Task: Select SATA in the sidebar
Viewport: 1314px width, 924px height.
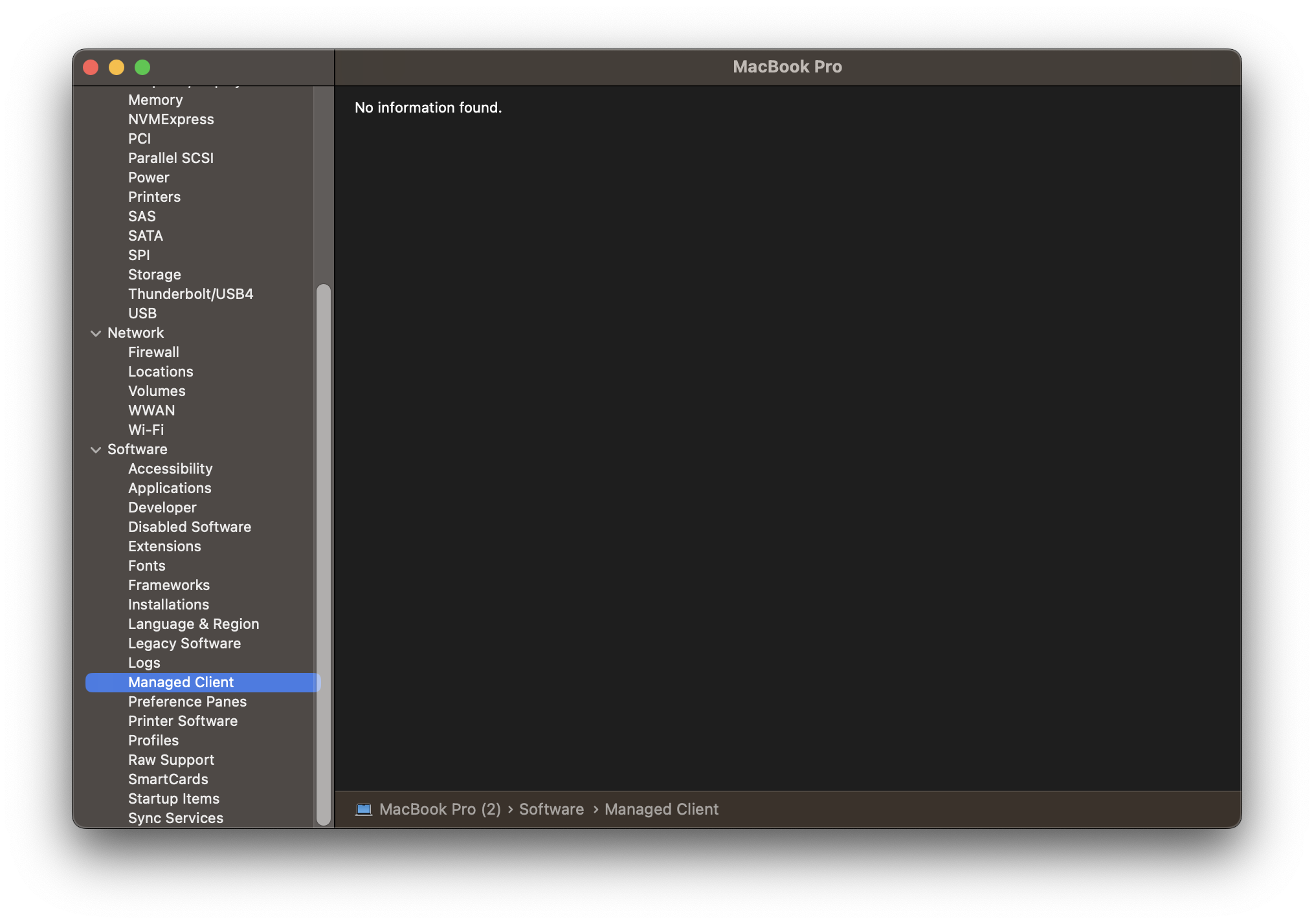Action: click(146, 236)
